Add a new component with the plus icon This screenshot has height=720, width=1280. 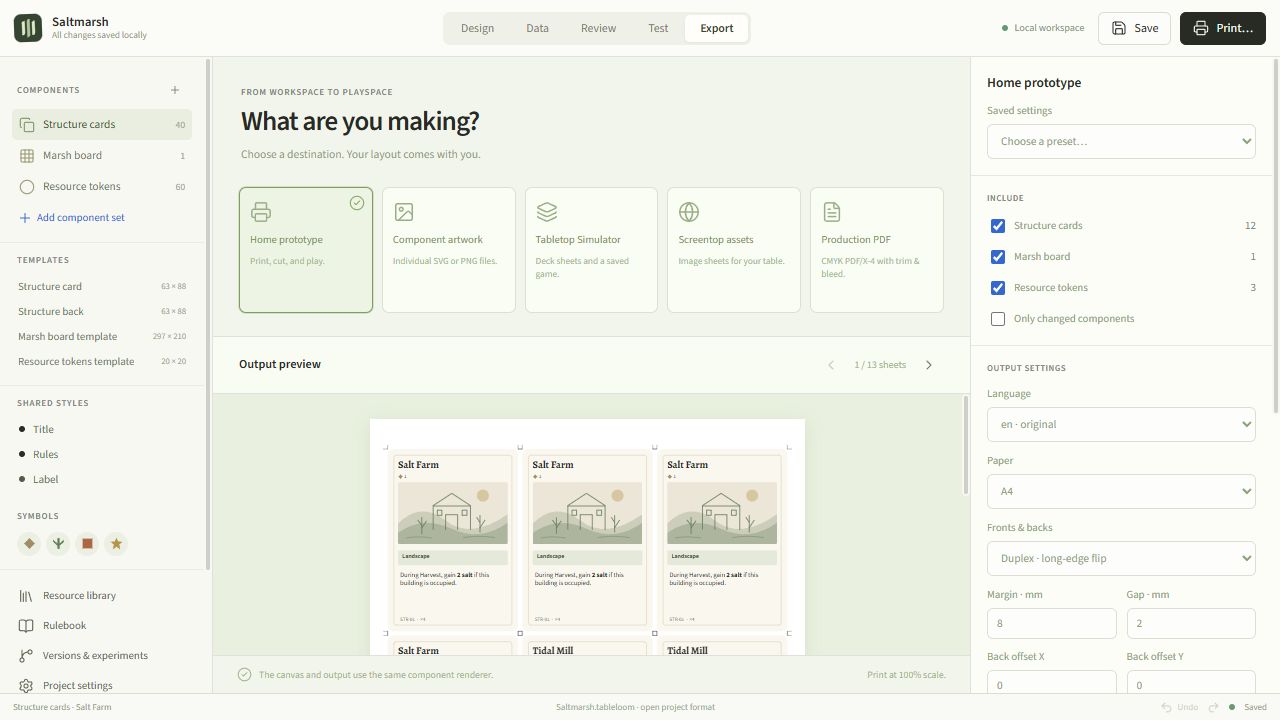[175, 90]
